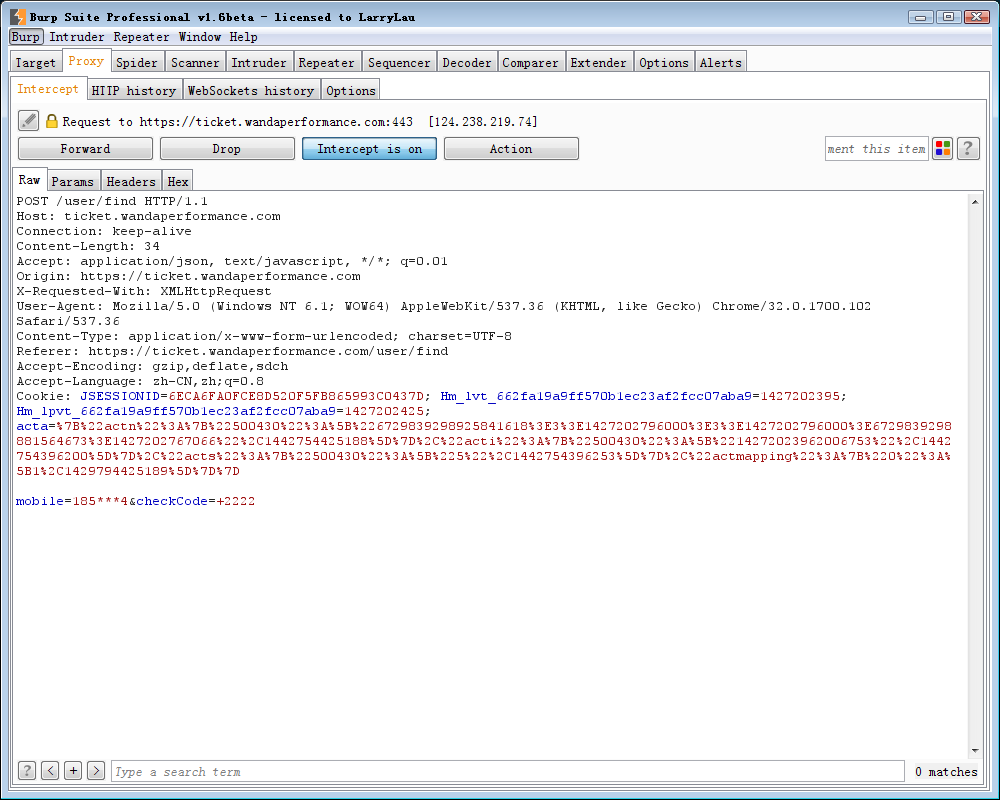Click the mobile=185***4 parameter
The image size is (1000, 800).
[71, 501]
